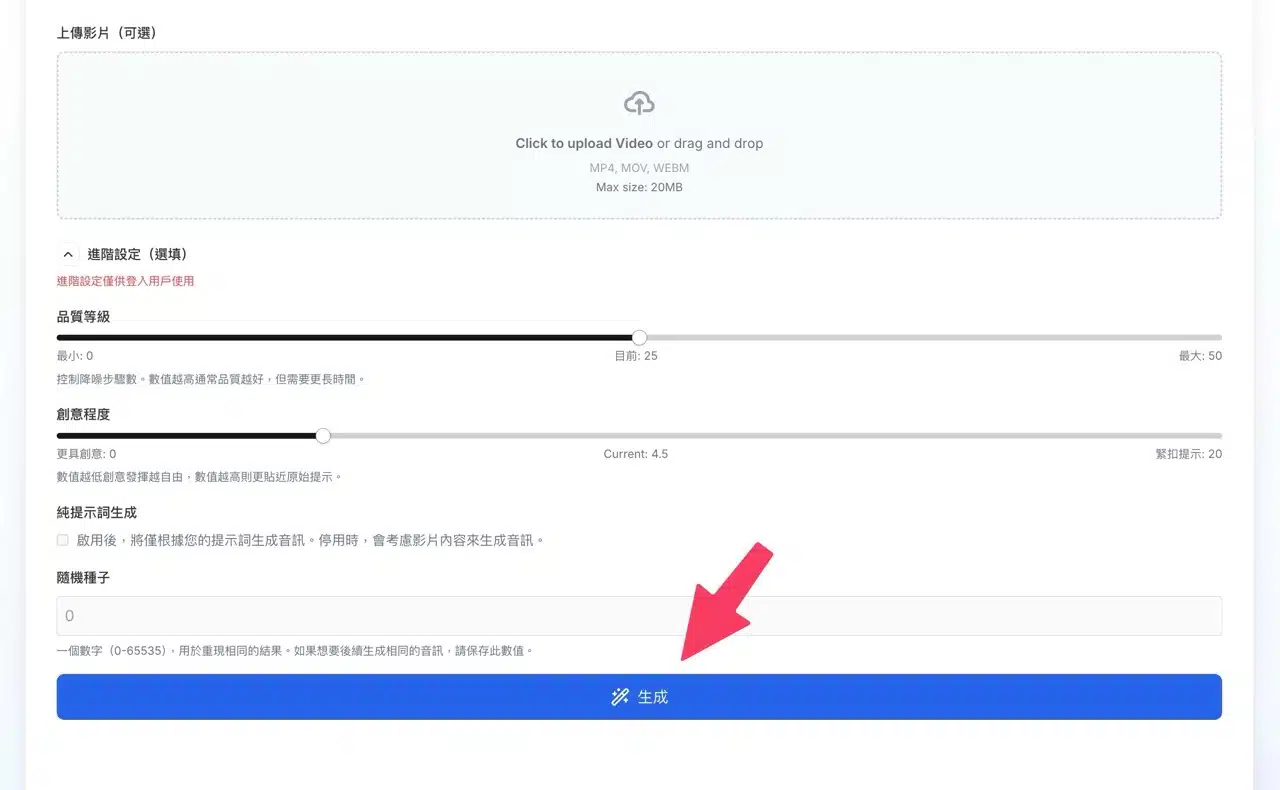The image size is (1280, 790).
Task: Click the cloud upload icon
Action: tap(639, 102)
